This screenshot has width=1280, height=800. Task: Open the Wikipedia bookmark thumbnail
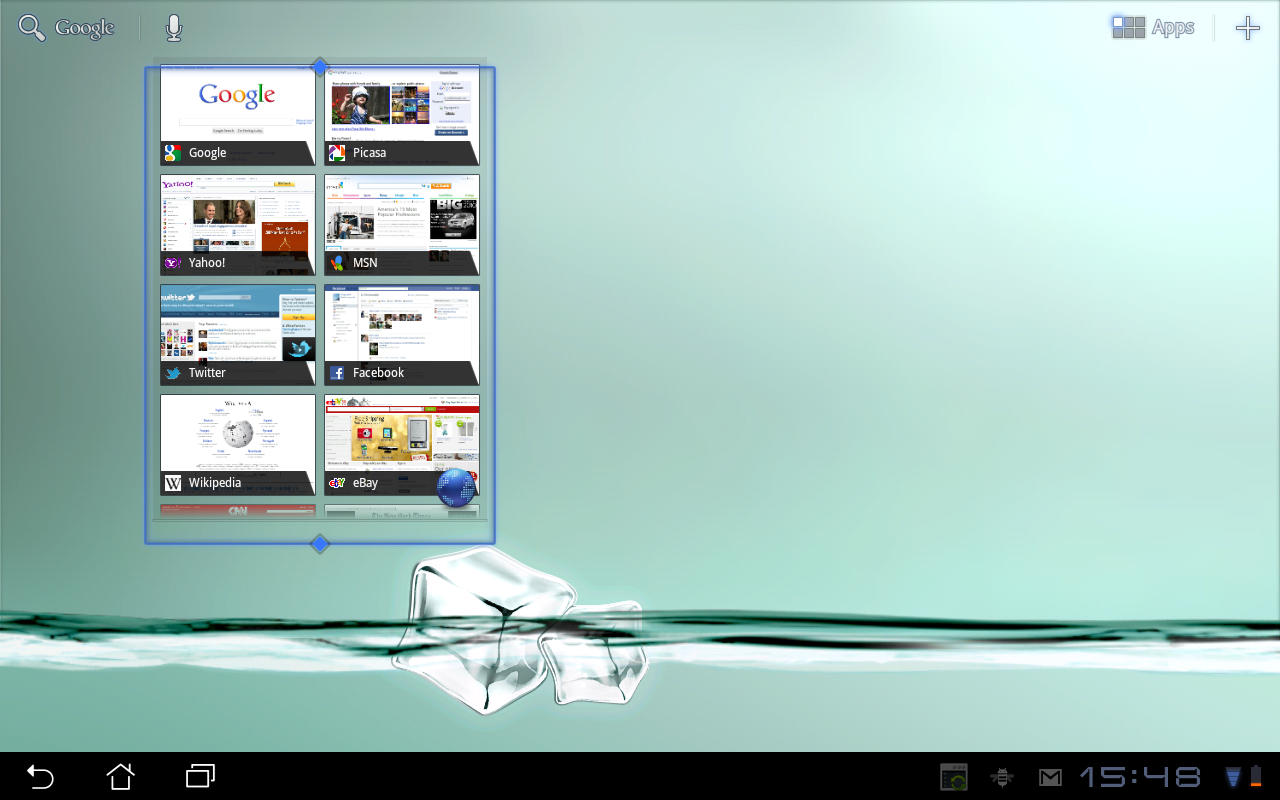point(238,445)
